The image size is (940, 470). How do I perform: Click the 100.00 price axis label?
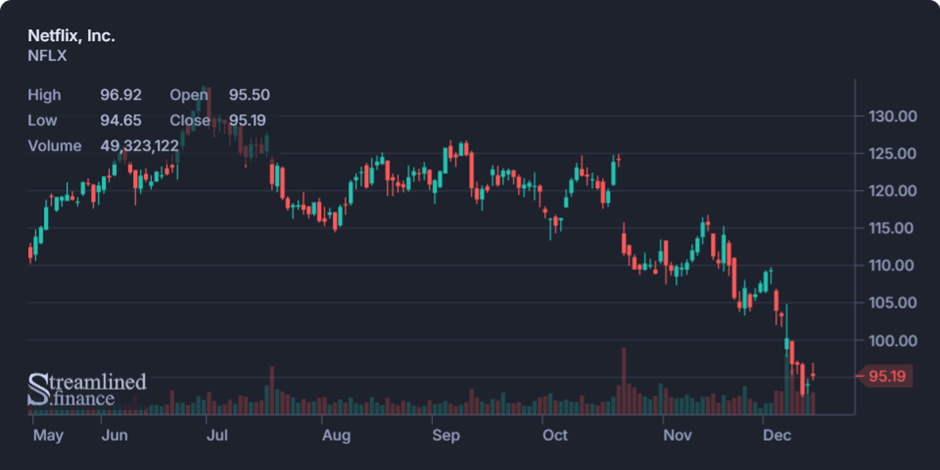point(893,341)
